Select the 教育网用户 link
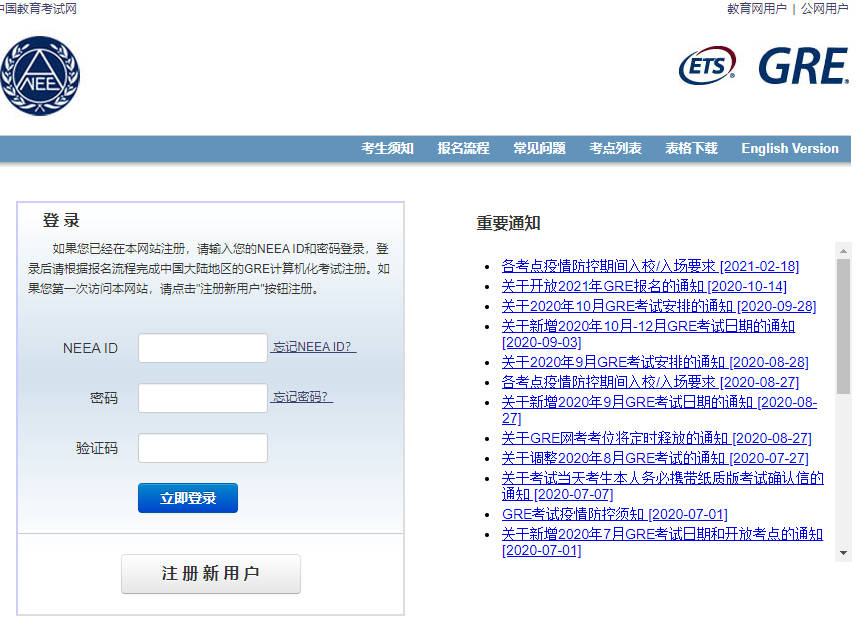 [x=756, y=9]
